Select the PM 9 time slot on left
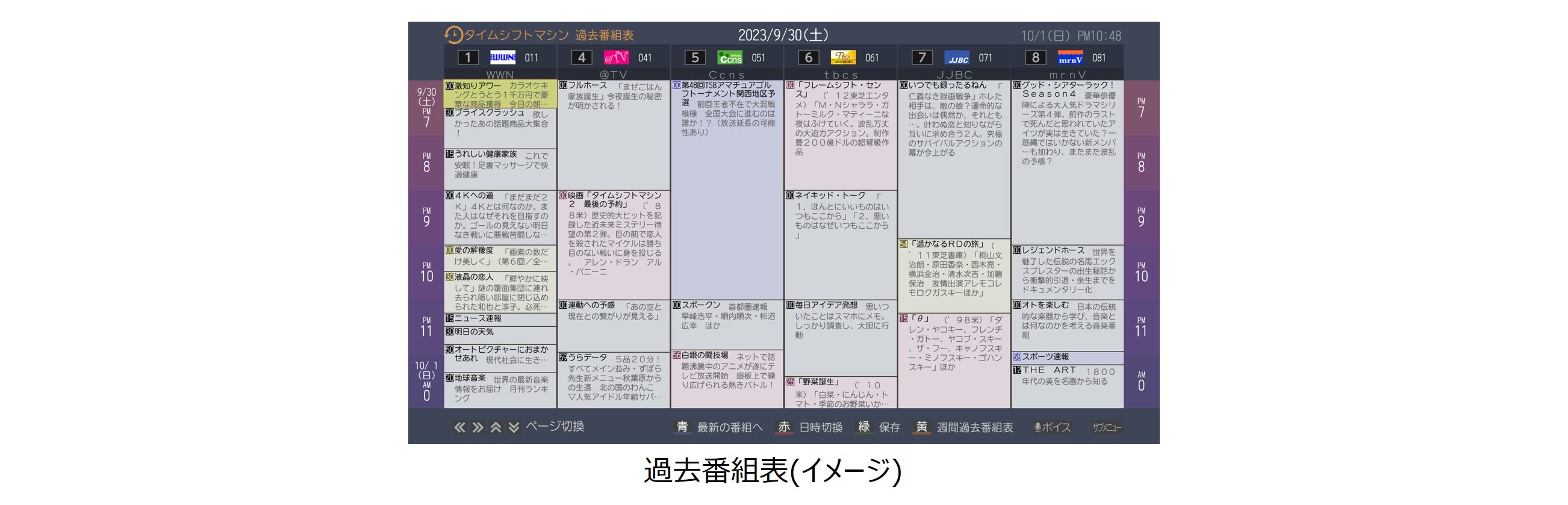 426,217
